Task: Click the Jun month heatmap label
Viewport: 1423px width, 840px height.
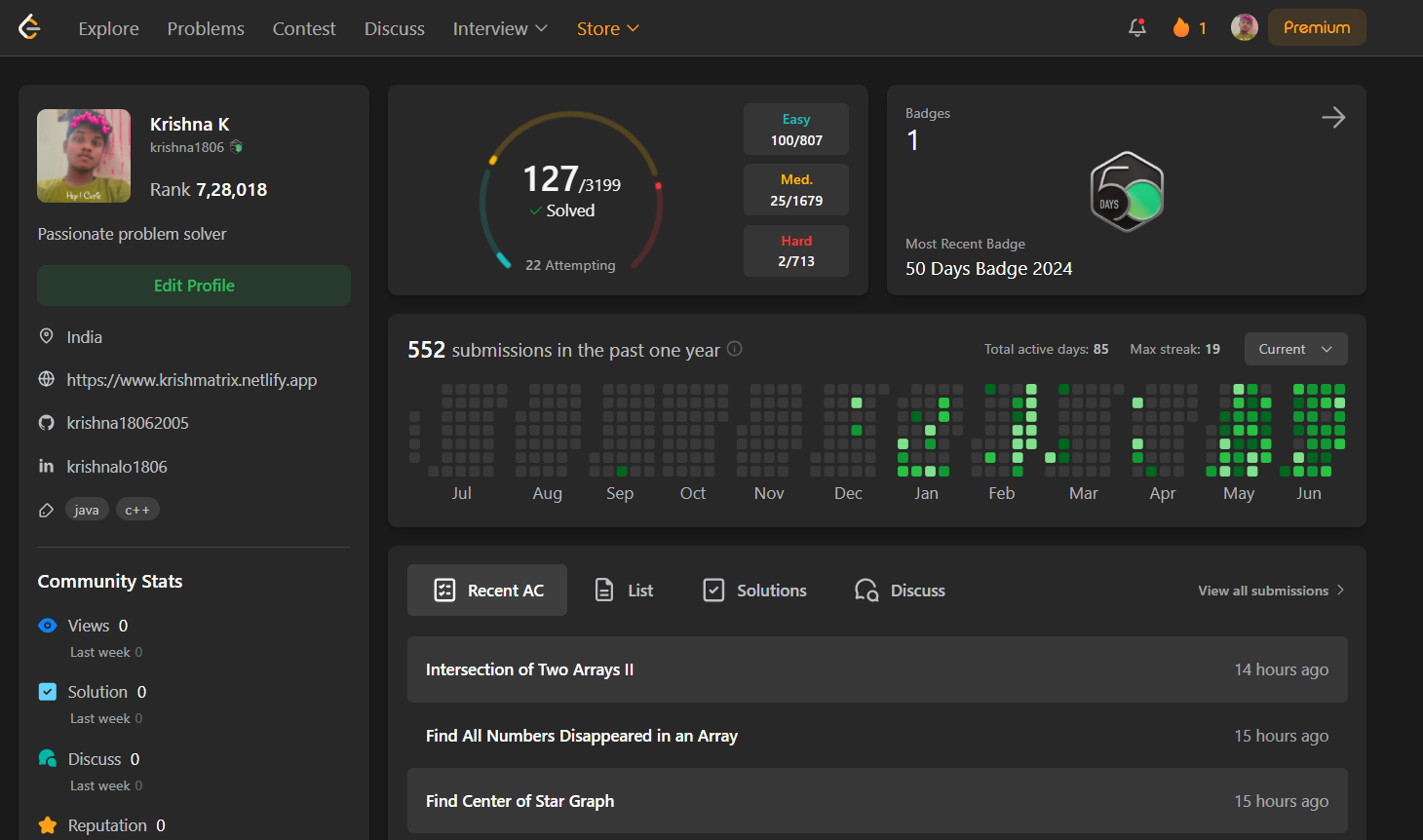Action: pyautogui.click(x=1309, y=493)
